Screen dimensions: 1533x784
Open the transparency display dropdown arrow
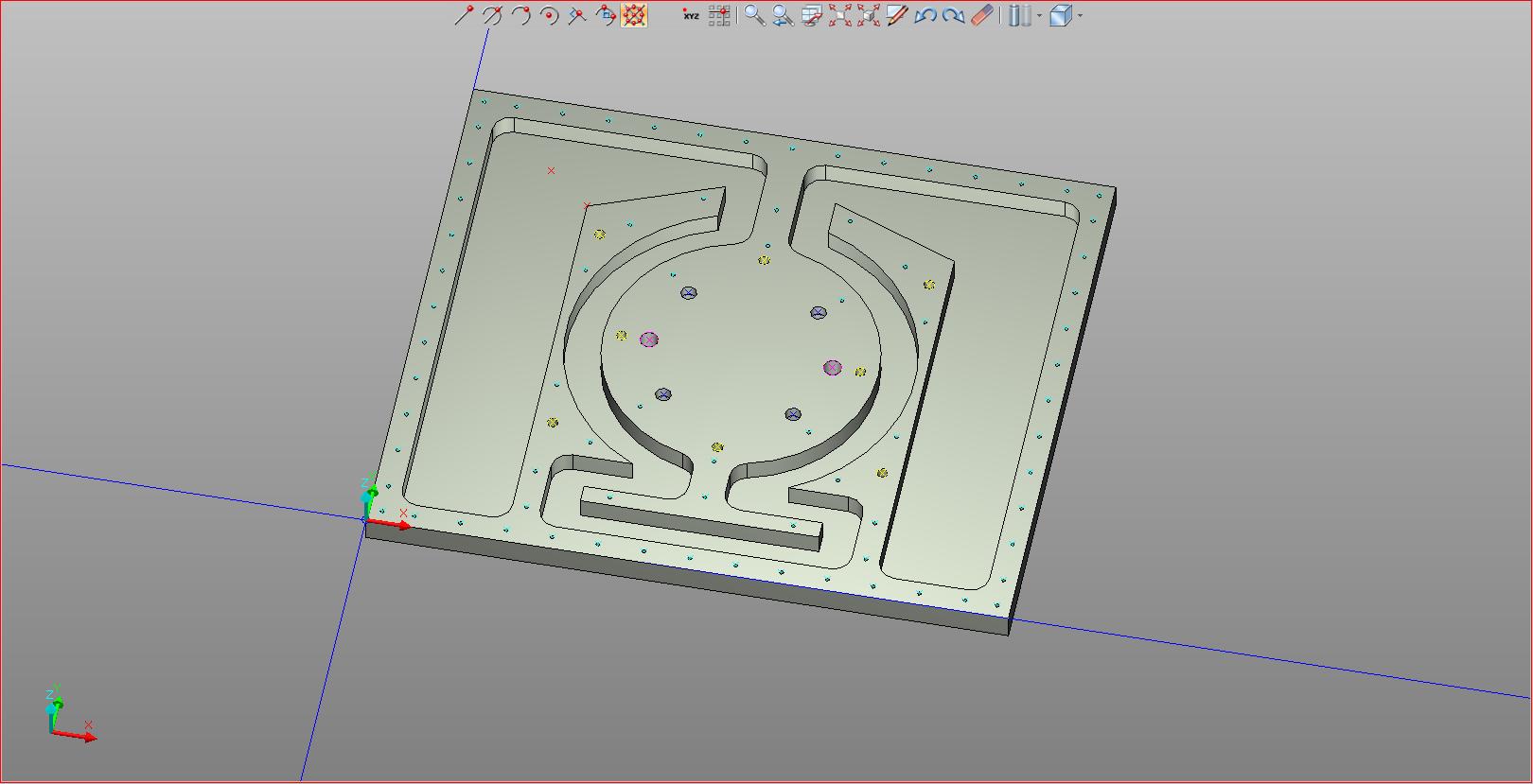click(x=1039, y=15)
